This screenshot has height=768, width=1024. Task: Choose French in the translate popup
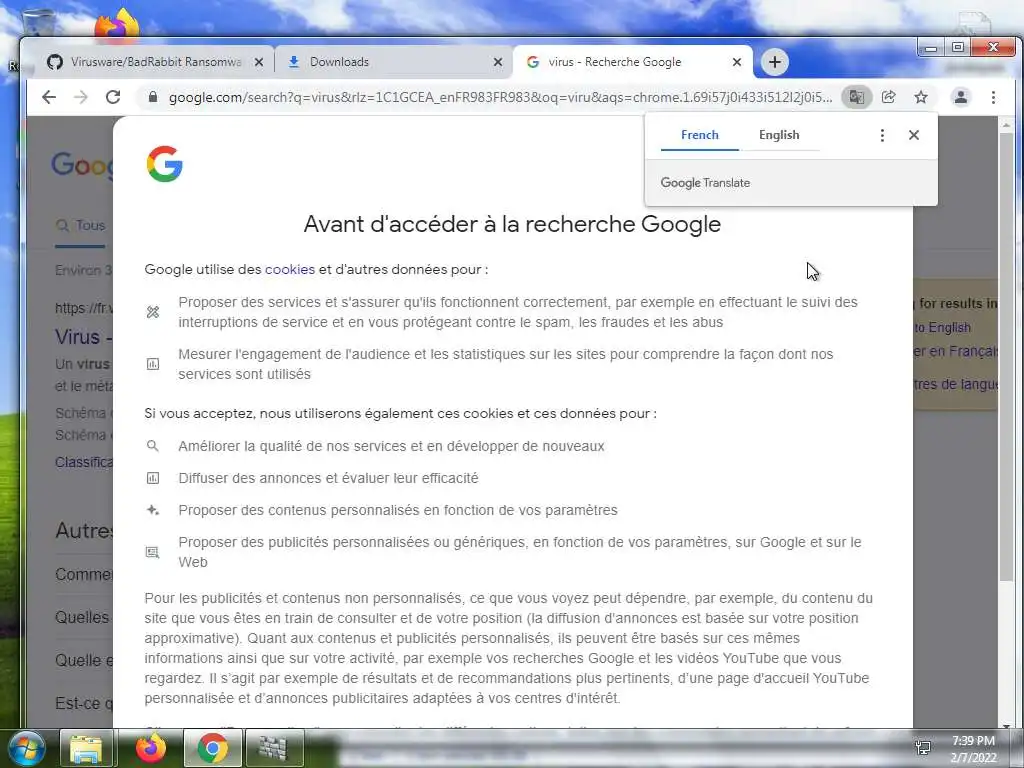tap(699, 135)
